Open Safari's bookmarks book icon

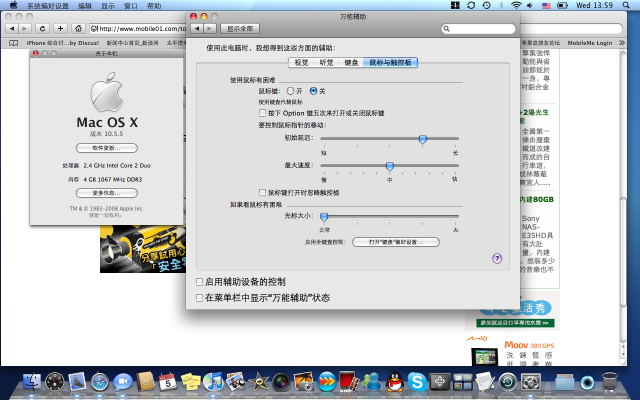click(x=13, y=43)
